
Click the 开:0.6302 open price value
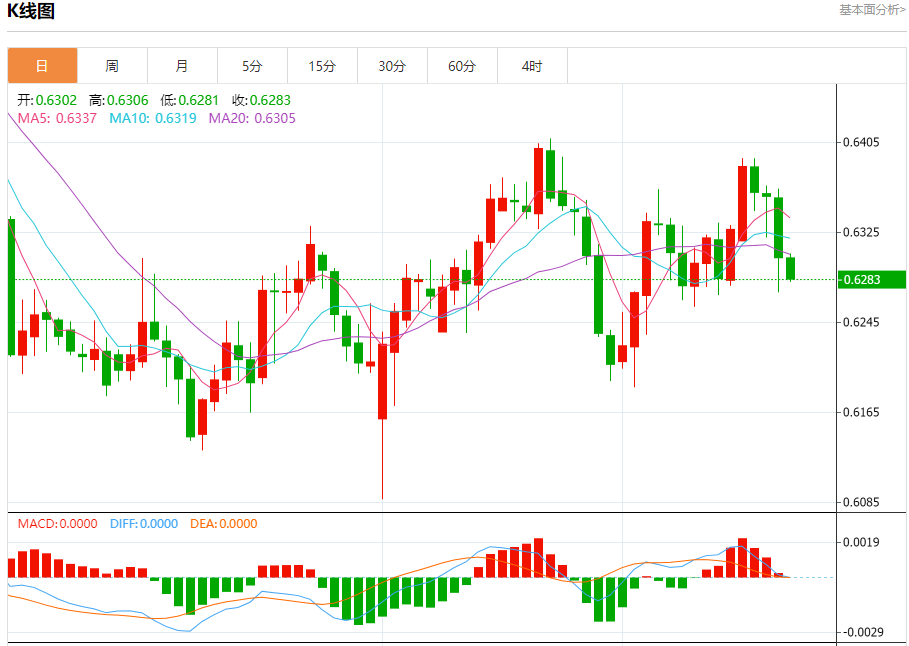tap(47, 100)
